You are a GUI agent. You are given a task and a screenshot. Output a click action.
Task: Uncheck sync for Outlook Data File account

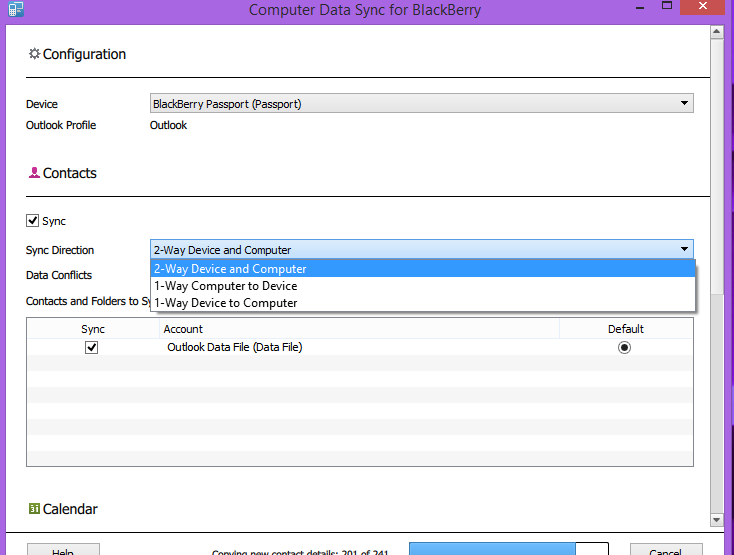91,347
